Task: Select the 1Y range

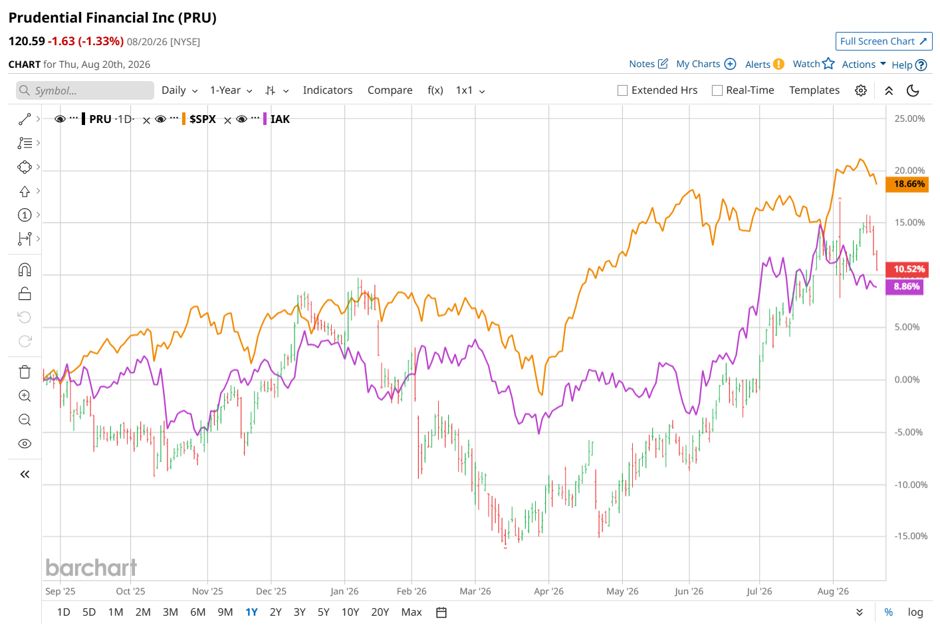Action: [x=251, y=613]
